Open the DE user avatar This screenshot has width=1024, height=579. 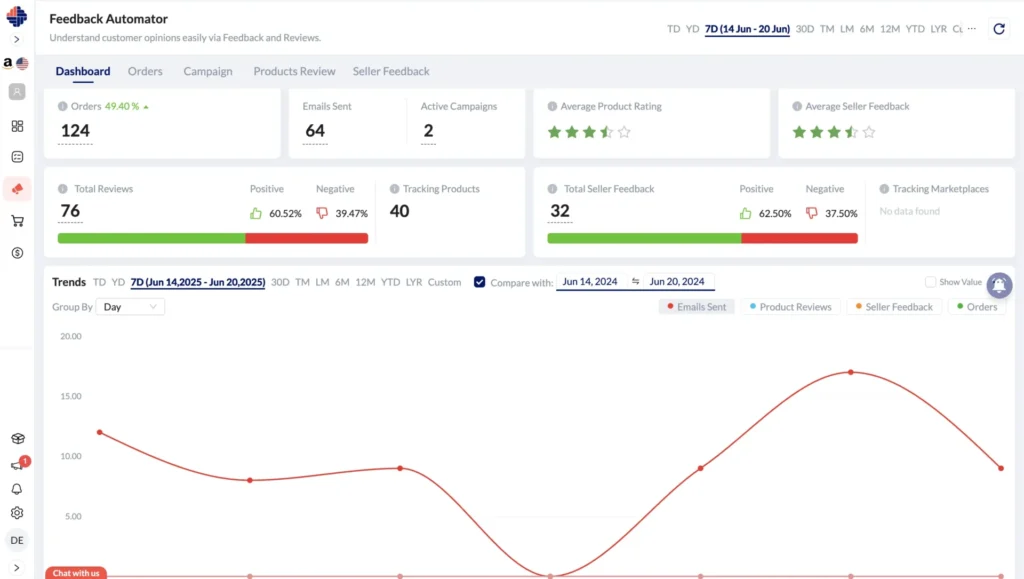(17, 540)
